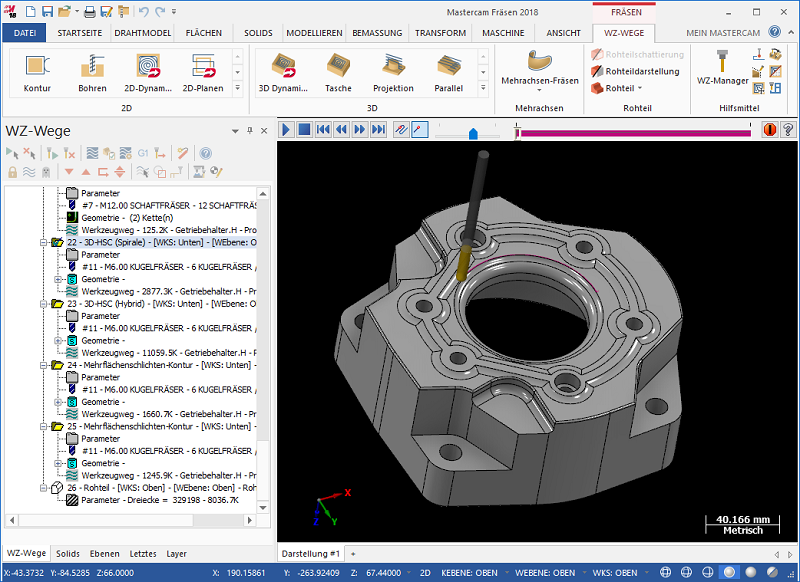Toggle the shaded view sphere in status bar
The height and width of the screenshot is (582, 800).
[x=730, y=572]
